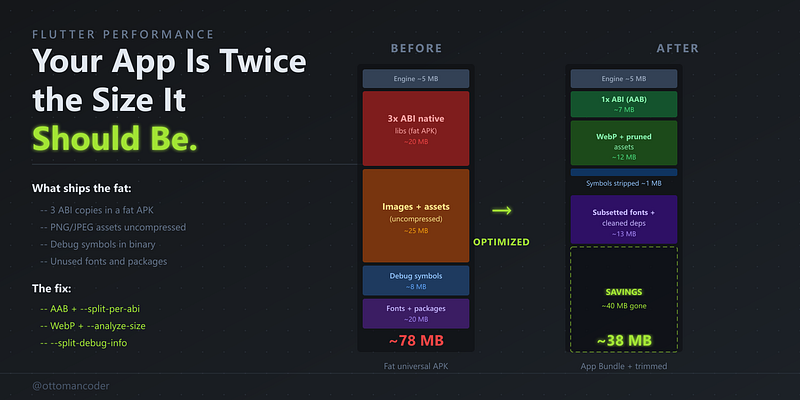Click the orange Images + assets block

click(x=416, y=216)
